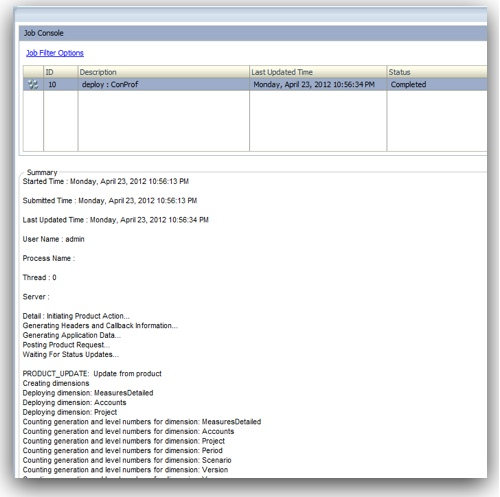Click the Status column header
500x497 pixels.
pyautogui.click(x=437, y=72)
